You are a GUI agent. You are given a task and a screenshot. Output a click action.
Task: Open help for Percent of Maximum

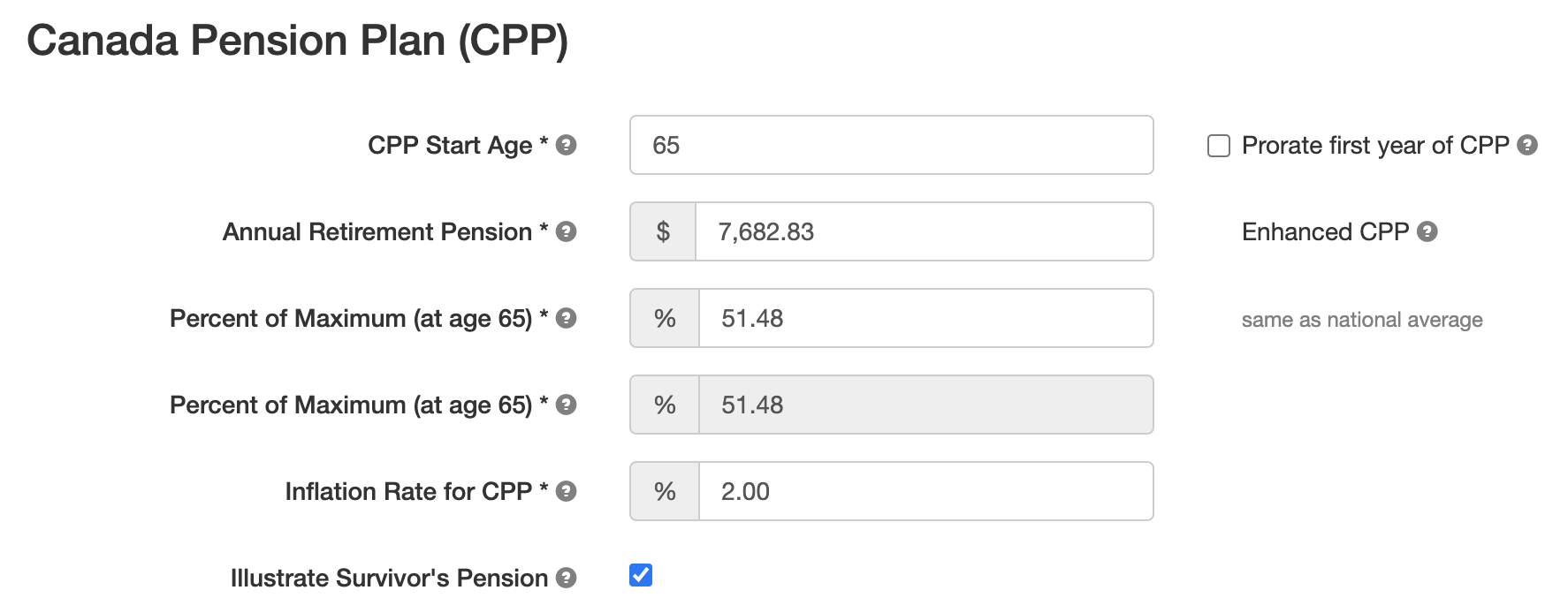tap(566, 318)
